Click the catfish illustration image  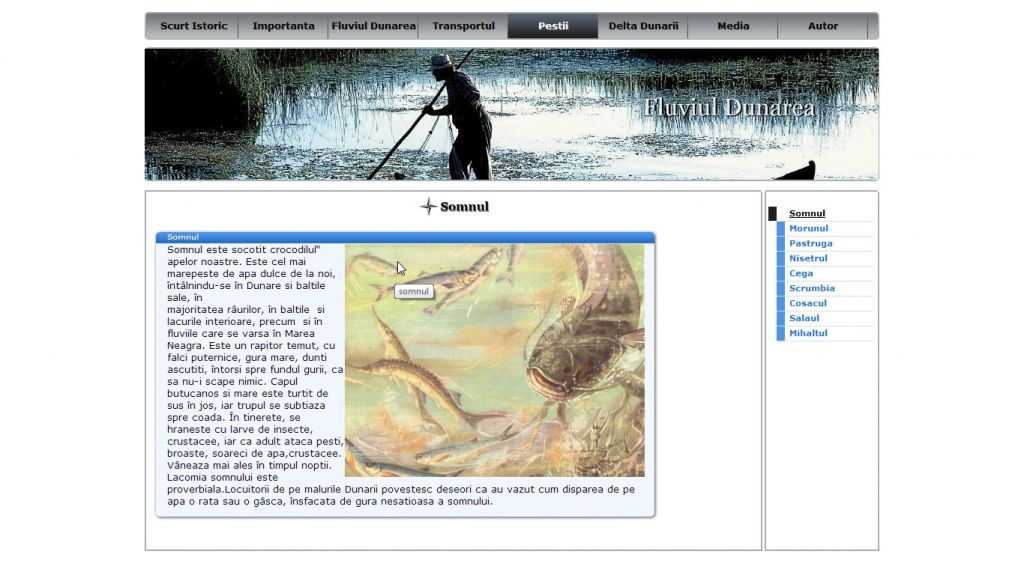tap(494, 360)
